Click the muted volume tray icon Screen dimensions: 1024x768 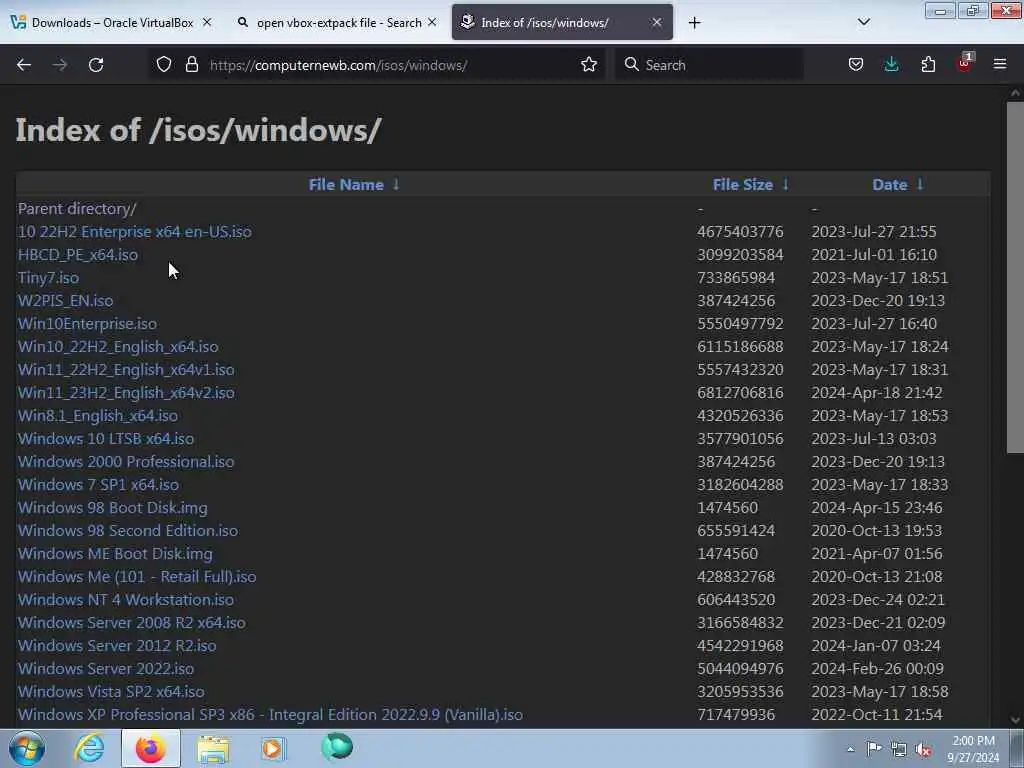tap(923, 750)
